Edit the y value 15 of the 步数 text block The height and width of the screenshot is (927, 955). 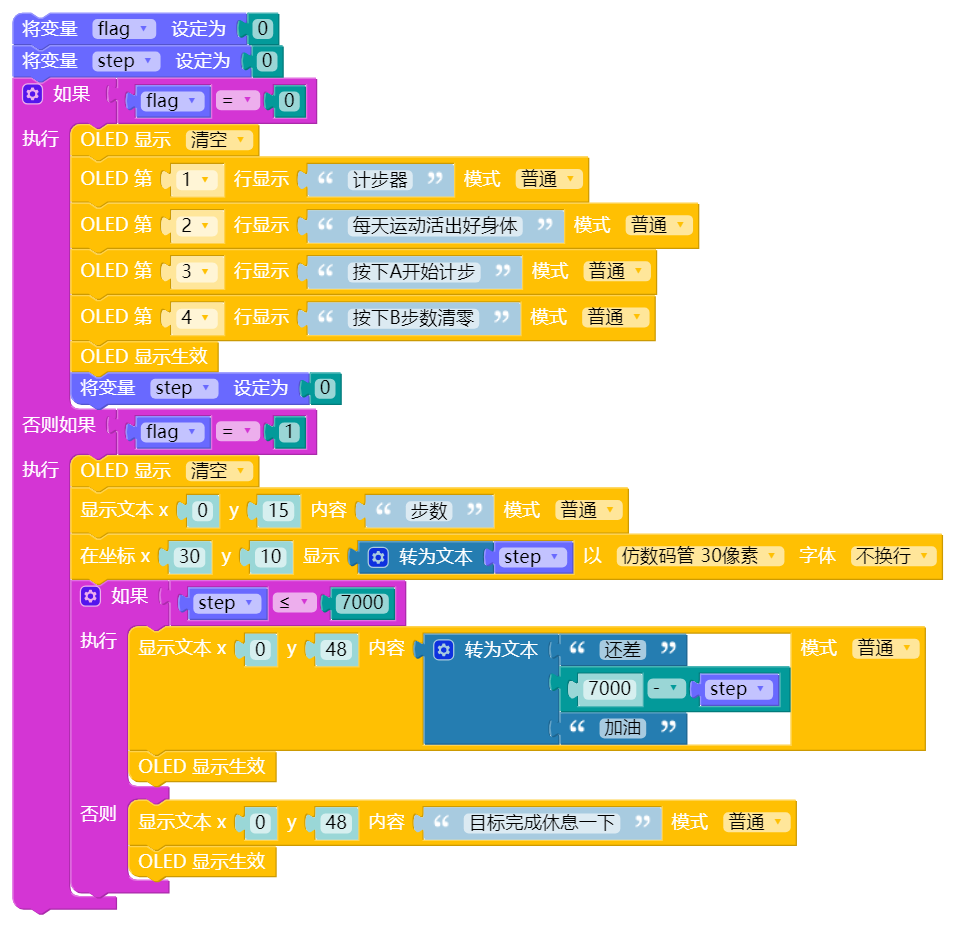coord(279,510)
